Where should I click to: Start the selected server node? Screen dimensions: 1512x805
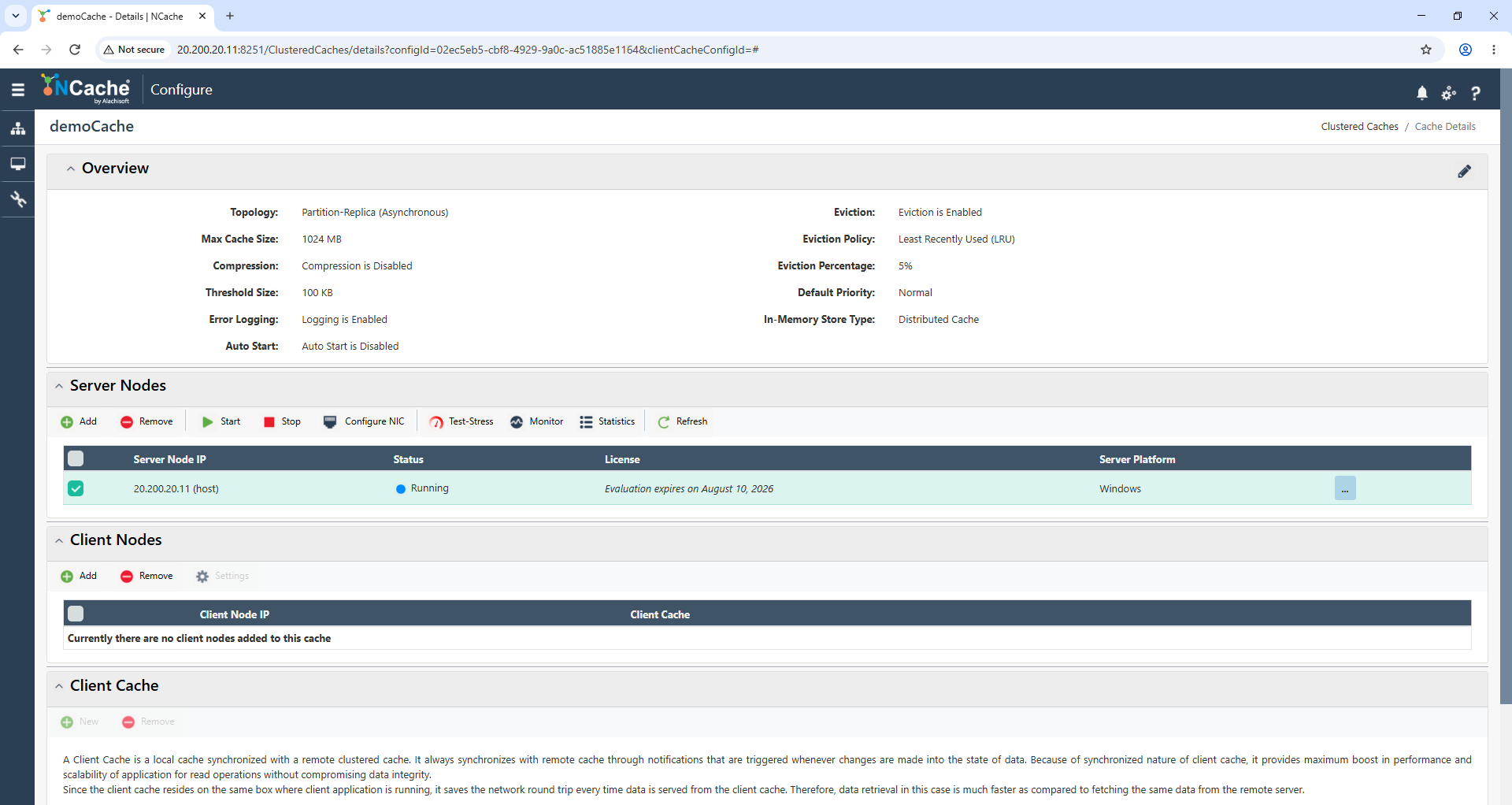coord(220,421)
